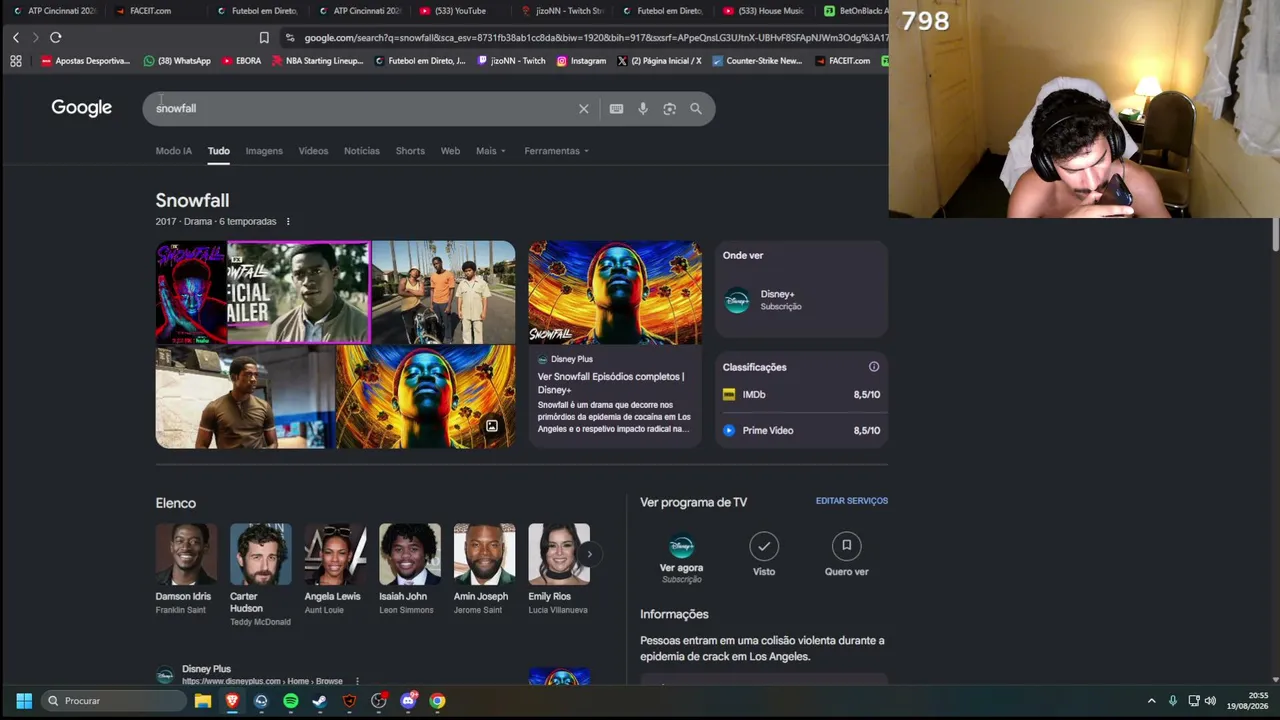Open the IMDb rating 8,5/10
This screenshot has width=1280, height=720.
pos(801,395)
